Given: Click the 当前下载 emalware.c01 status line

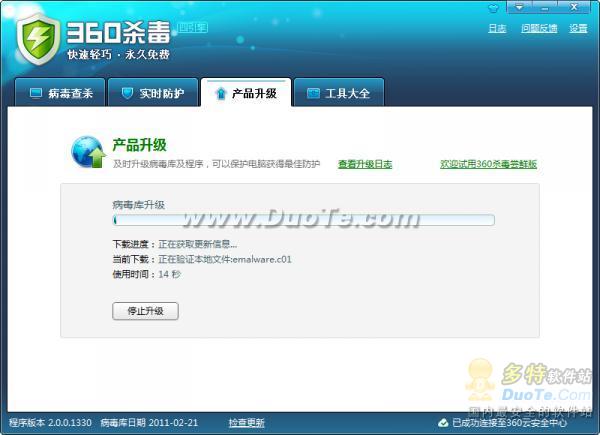Looking at the screenshot, I should (x=202, y=259).
